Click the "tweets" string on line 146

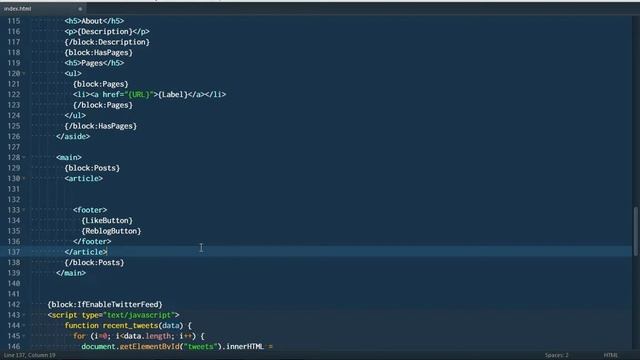click(x=200, y=347)
